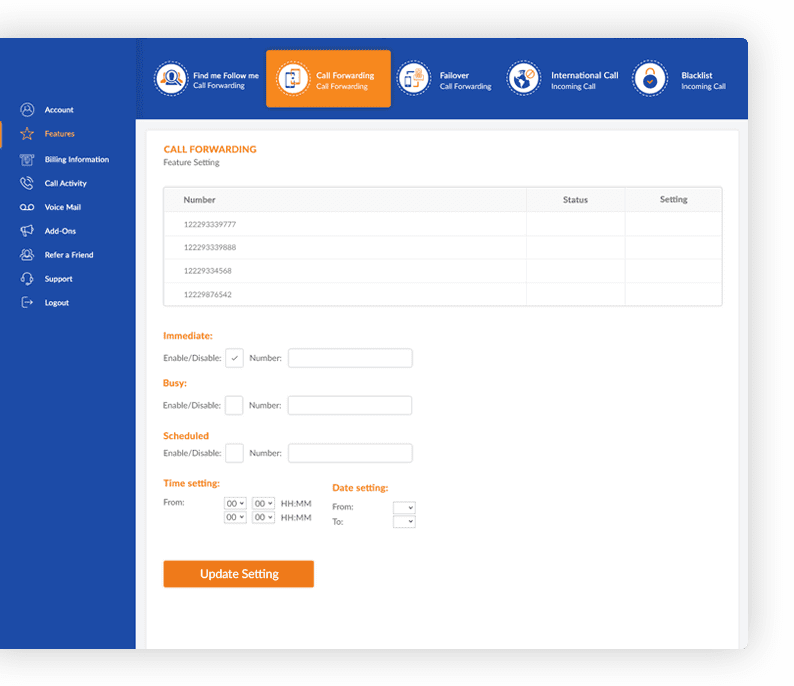Click the Add-Ons megaphone icon
Viewport: 794px width, 686px height.
click(27, 231)
